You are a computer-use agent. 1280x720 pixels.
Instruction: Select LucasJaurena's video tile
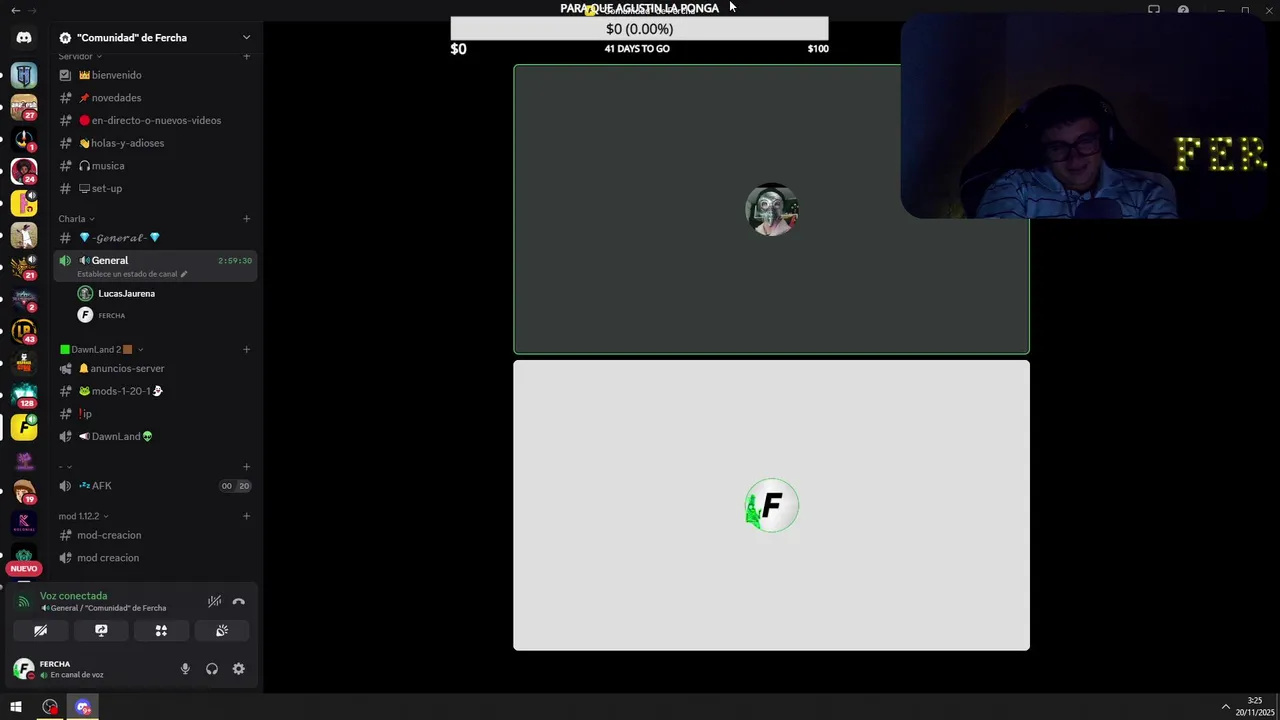point(771,209)
